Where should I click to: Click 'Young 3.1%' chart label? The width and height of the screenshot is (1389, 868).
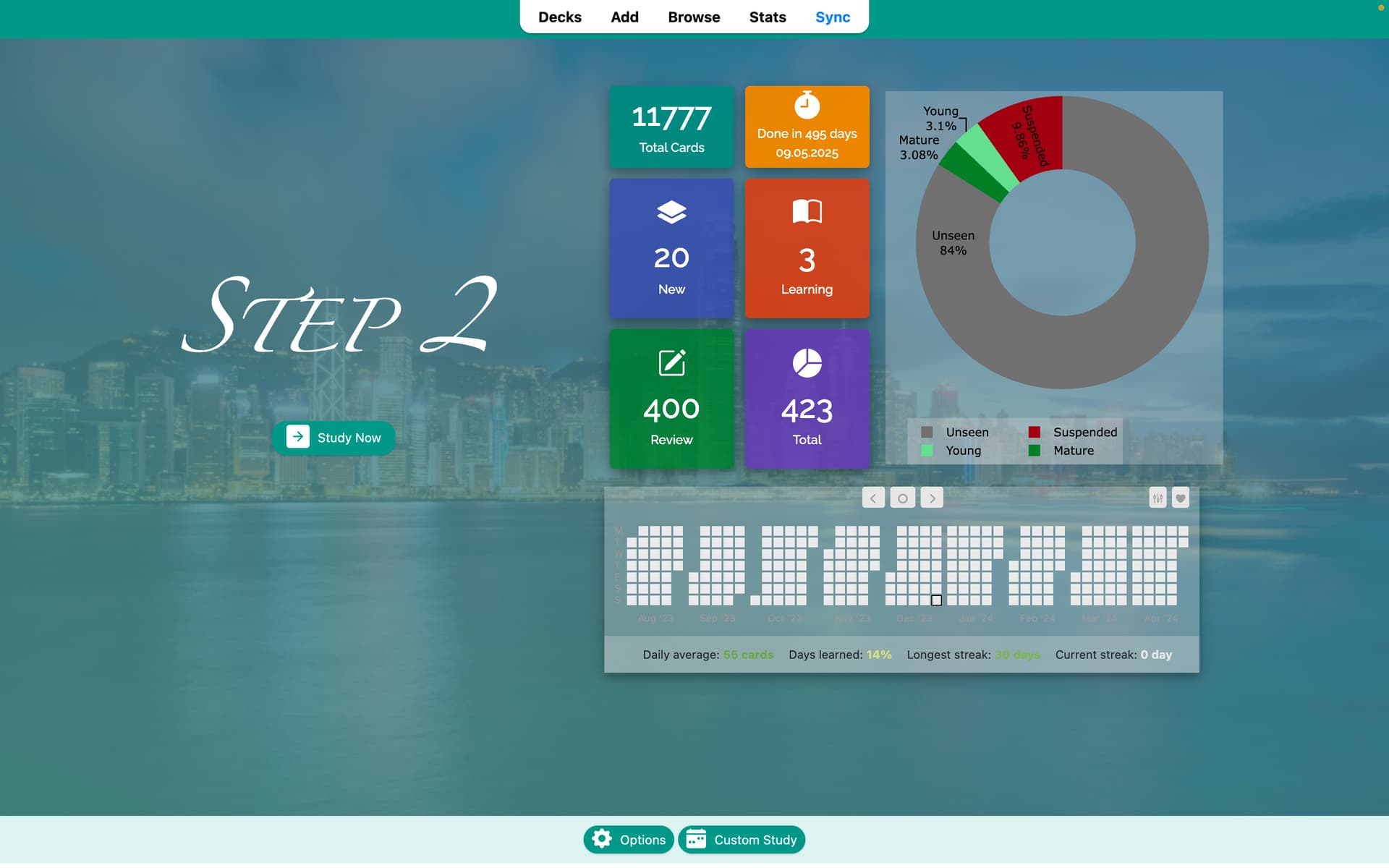click(x=940, y=119)
